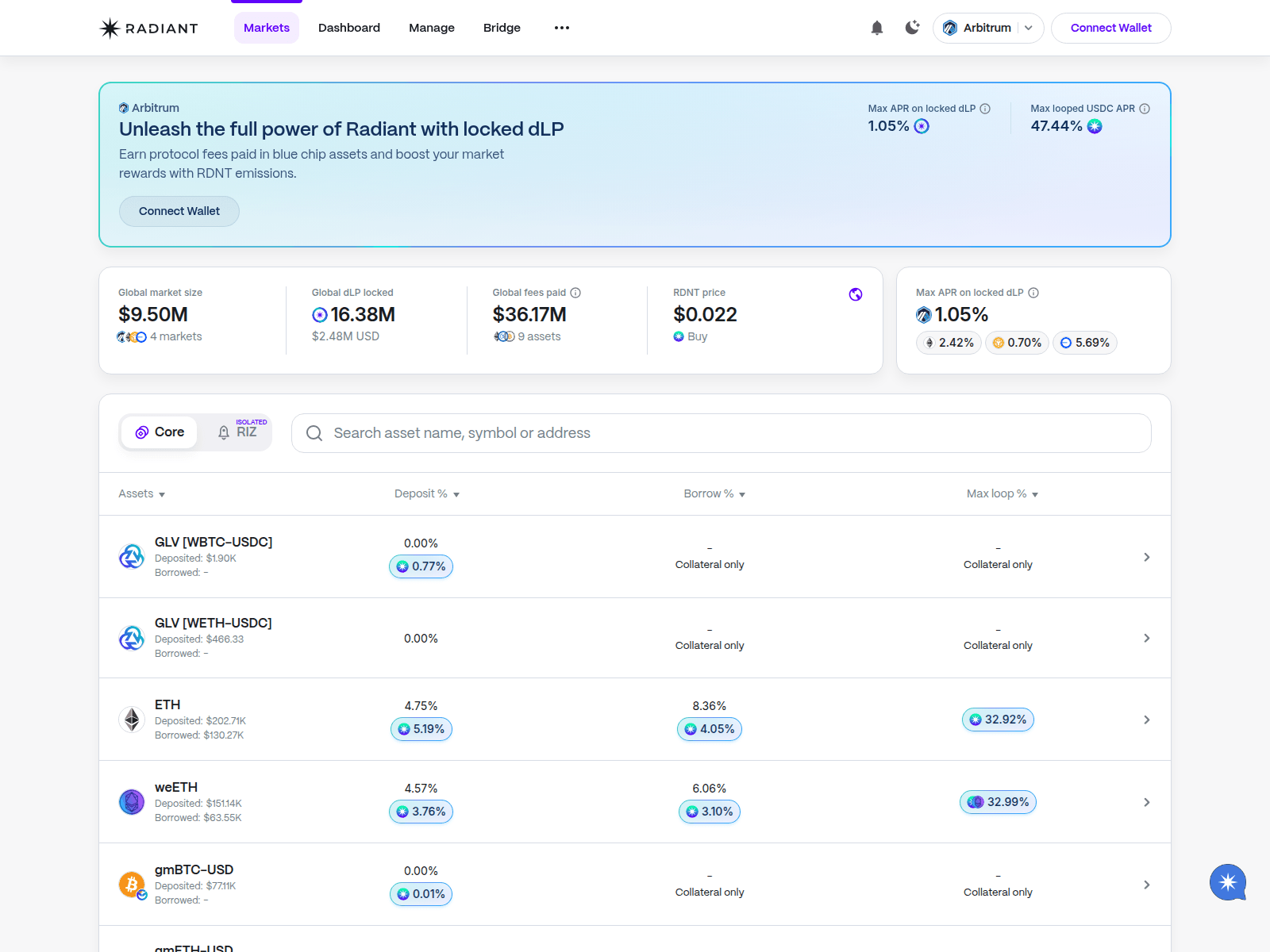Sort by Borrow % column
This screenshot has width=1270, height=952.
coord(714,493)
